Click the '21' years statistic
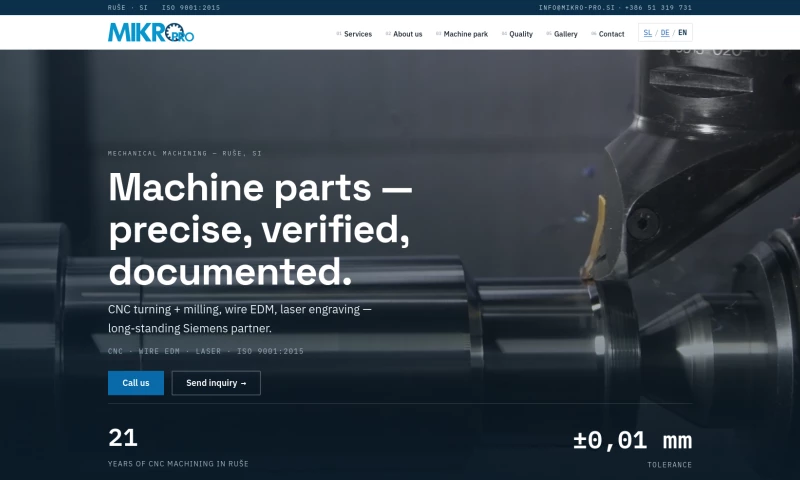 123,438
